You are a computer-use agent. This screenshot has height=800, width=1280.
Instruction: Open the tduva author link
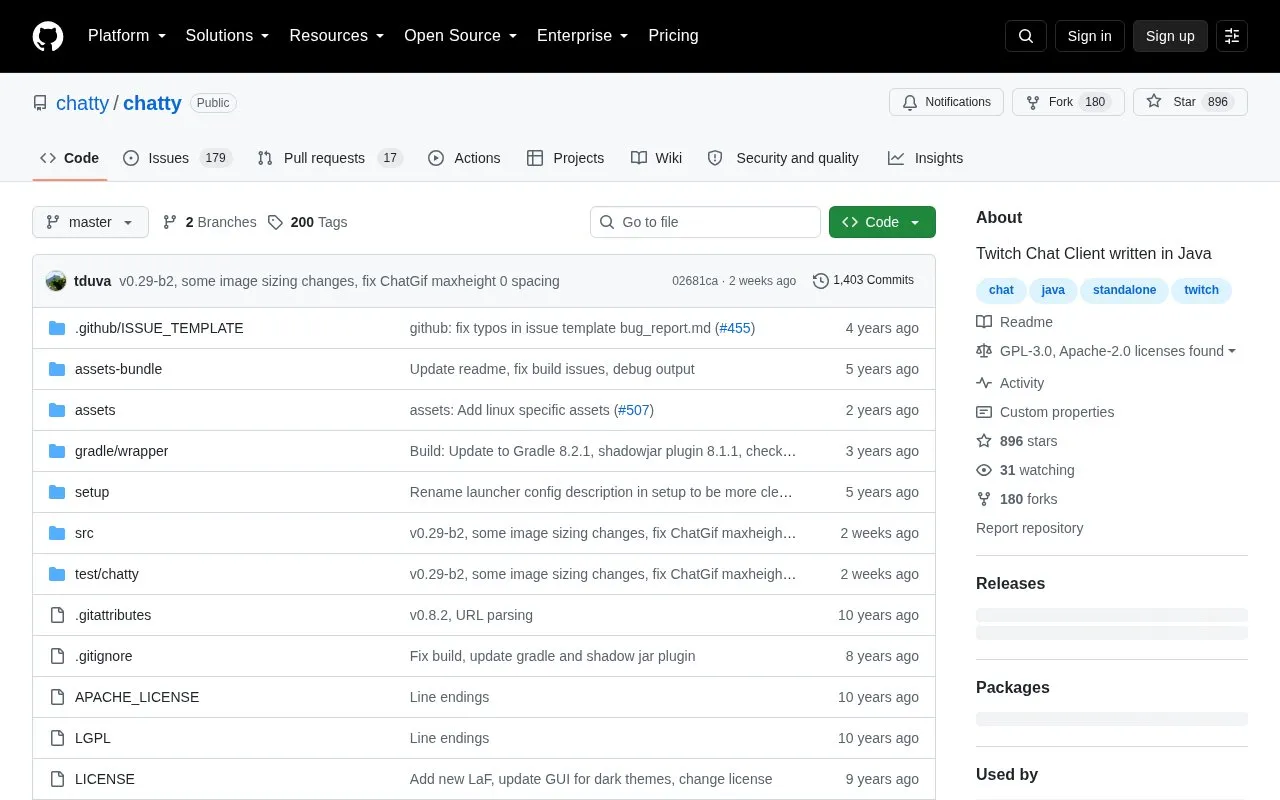pyautogui.click(x=92, y=281)
